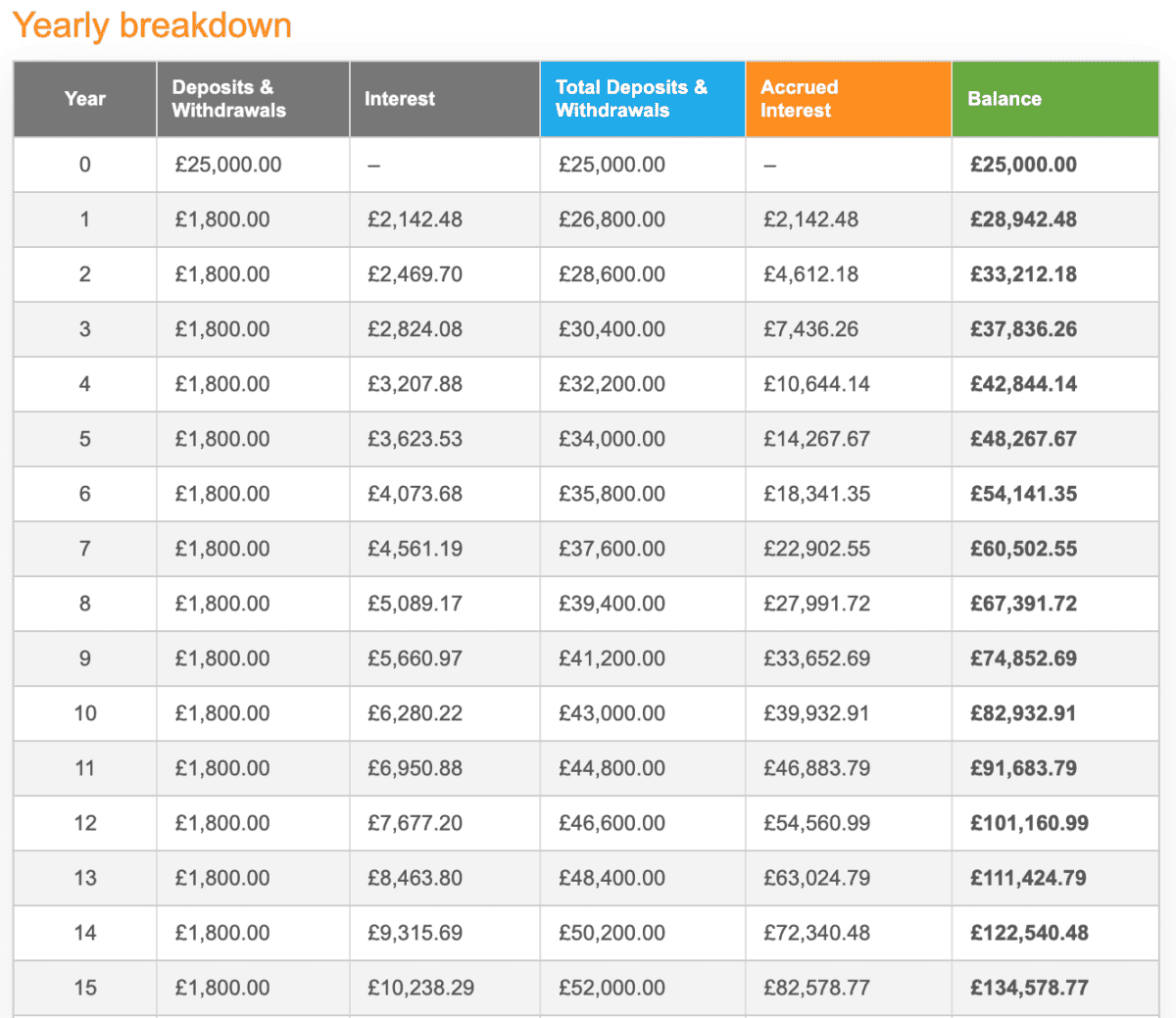
Task: Select balance value £33,212.18
Action: [x=1023, y=274]
